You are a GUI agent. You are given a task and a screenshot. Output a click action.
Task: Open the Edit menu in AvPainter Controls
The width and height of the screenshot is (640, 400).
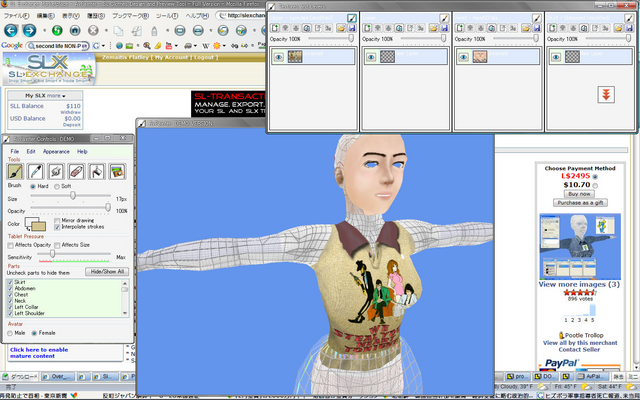(31, 151)
